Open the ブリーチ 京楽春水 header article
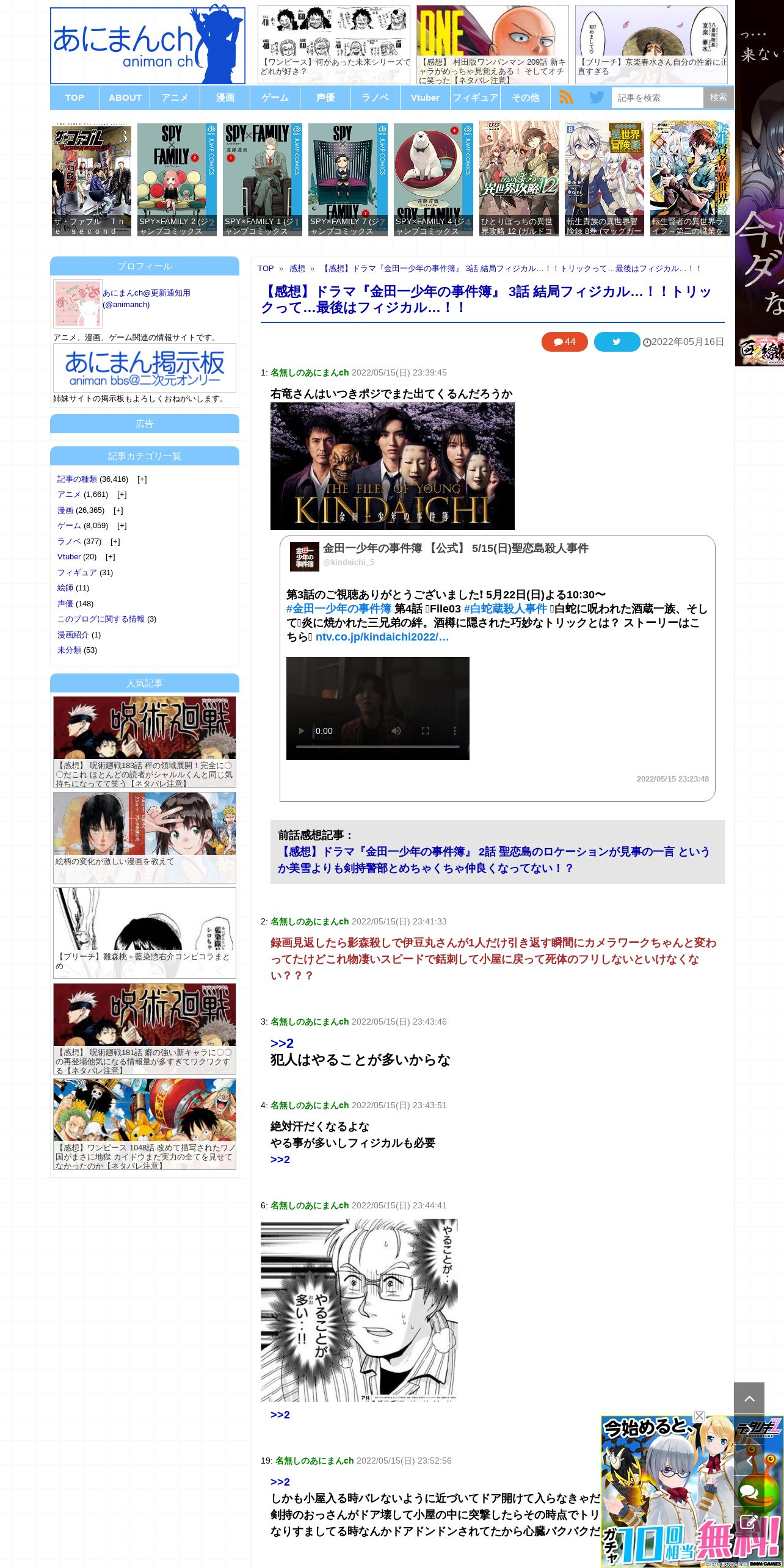The height and width of the screenshot is (1568, 784). pyautogui.click(x=652, y=45)
